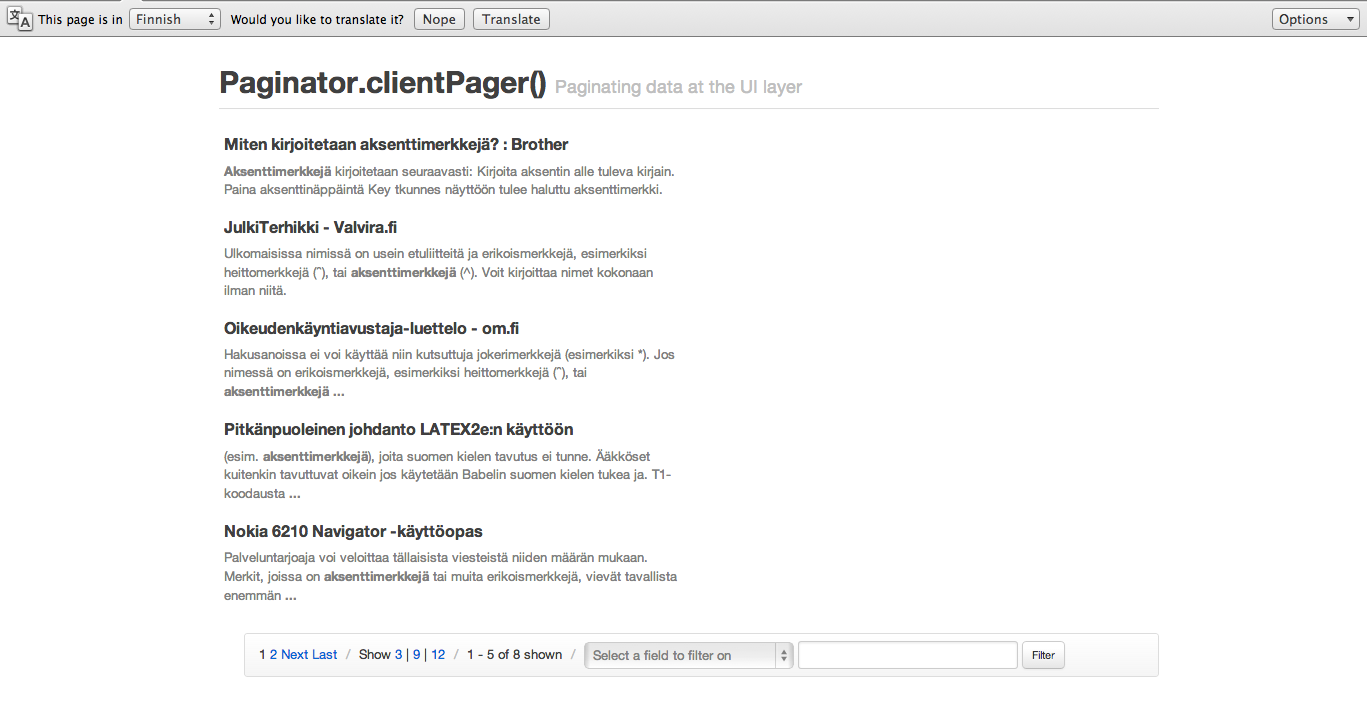The width and height of the screenshot is (1367, 709).
Task: Open the LATEX2e johdanto result
Action: [398, 429]
